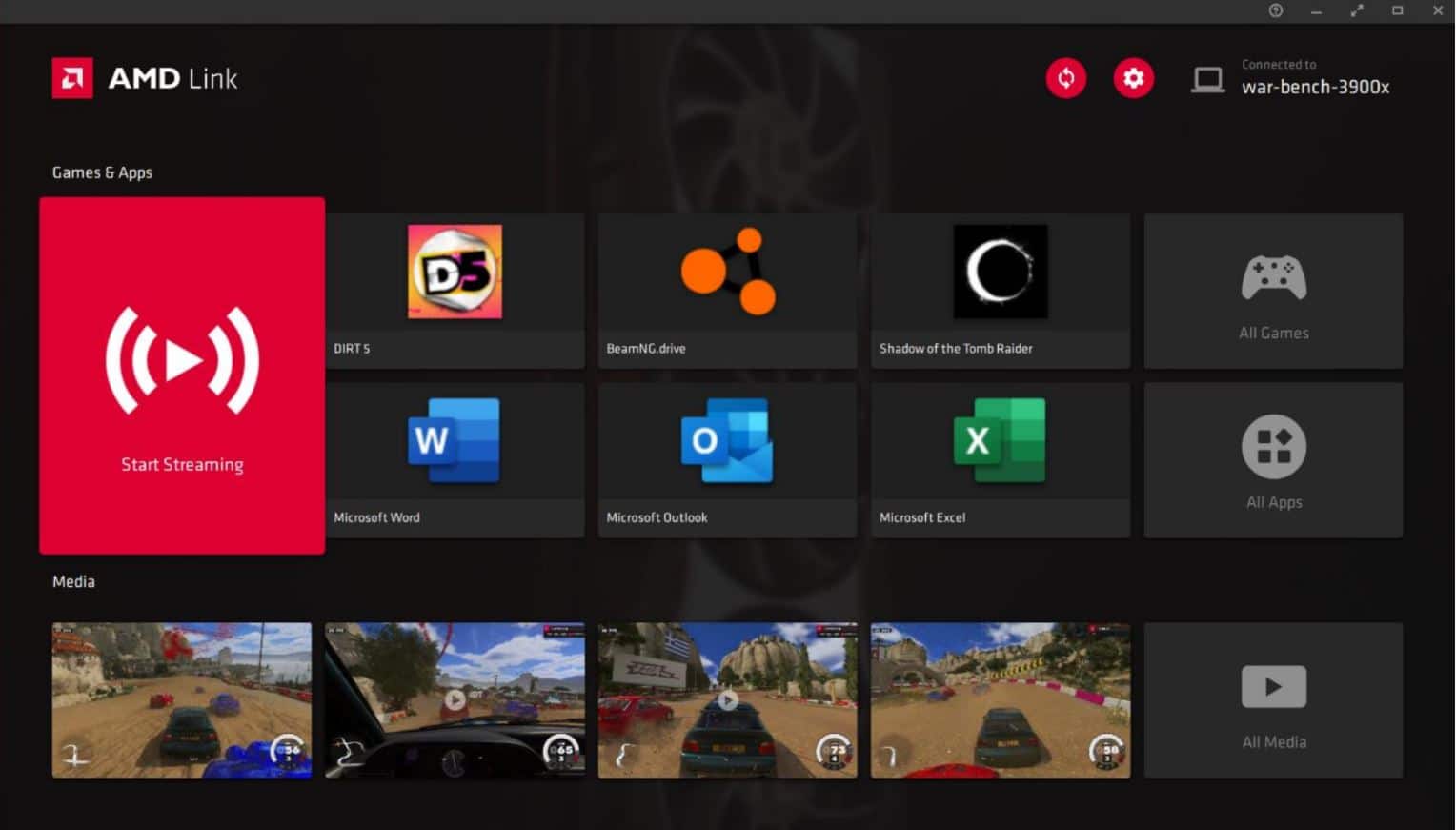Maximize the AMD Link window
1456x830 pixels.
pos(1397,10)
